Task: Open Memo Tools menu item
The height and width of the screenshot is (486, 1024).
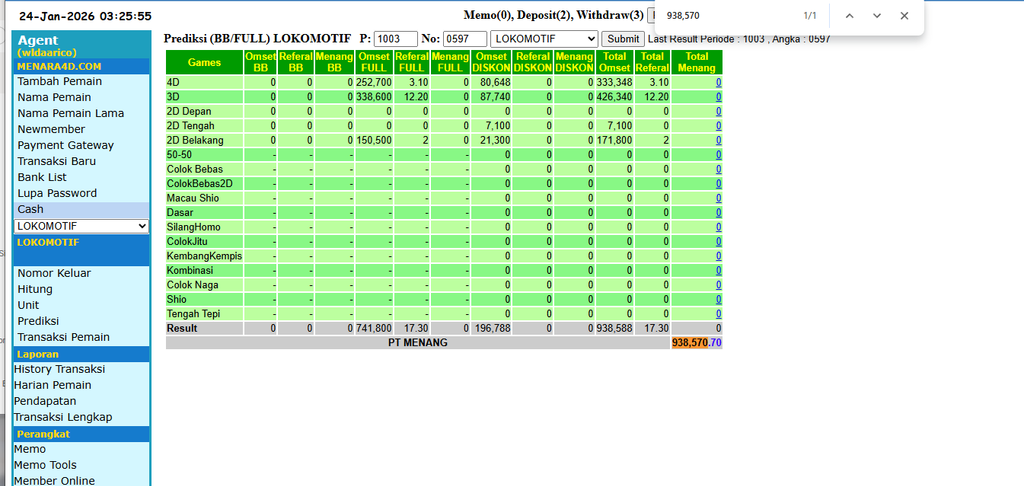Action: (x=45, y=465)
